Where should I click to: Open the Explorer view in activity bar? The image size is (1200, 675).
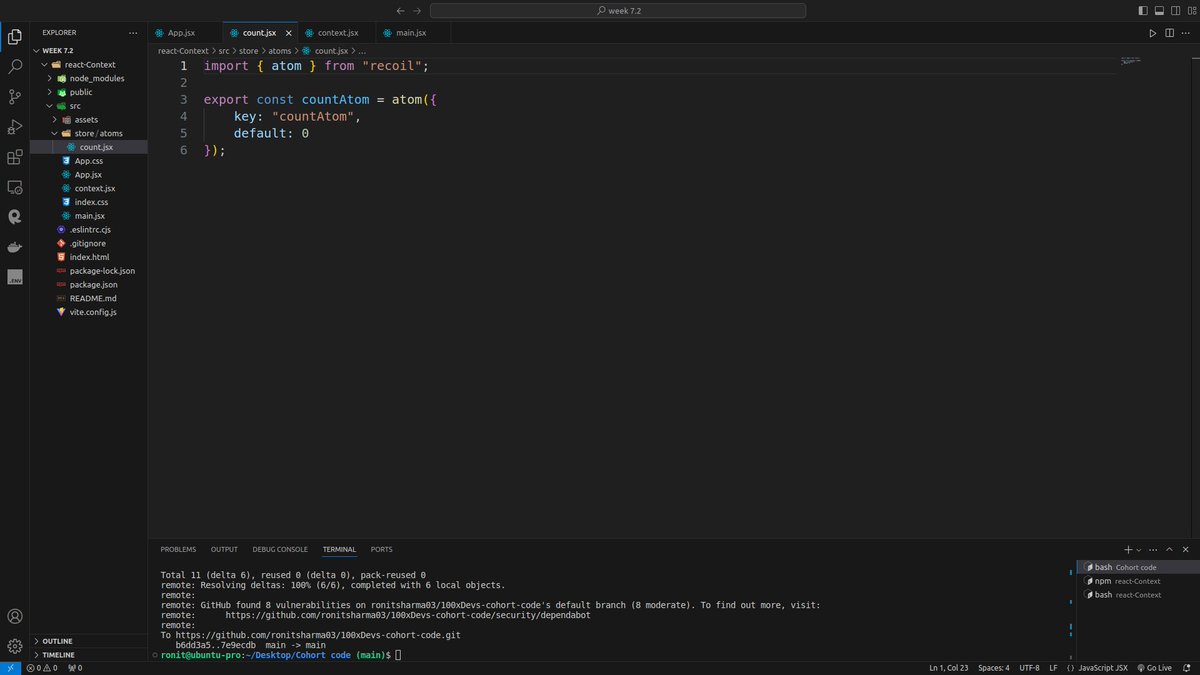pos(15,37)
